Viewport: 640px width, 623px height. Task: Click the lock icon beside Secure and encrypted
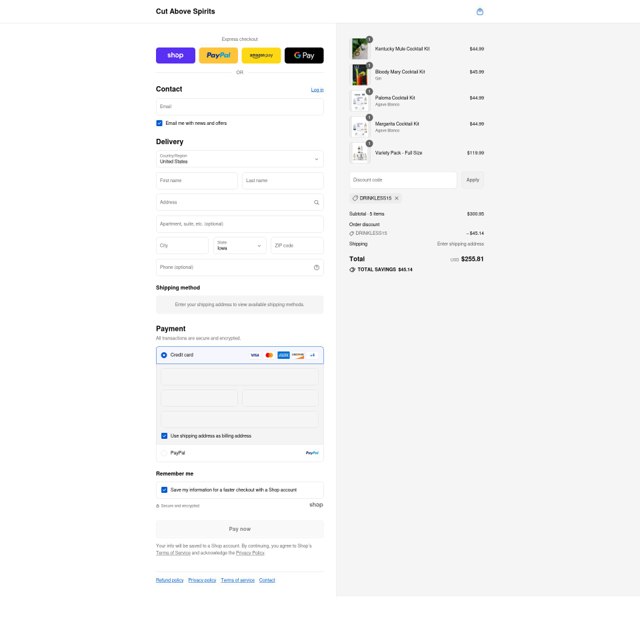coord(158,506)
